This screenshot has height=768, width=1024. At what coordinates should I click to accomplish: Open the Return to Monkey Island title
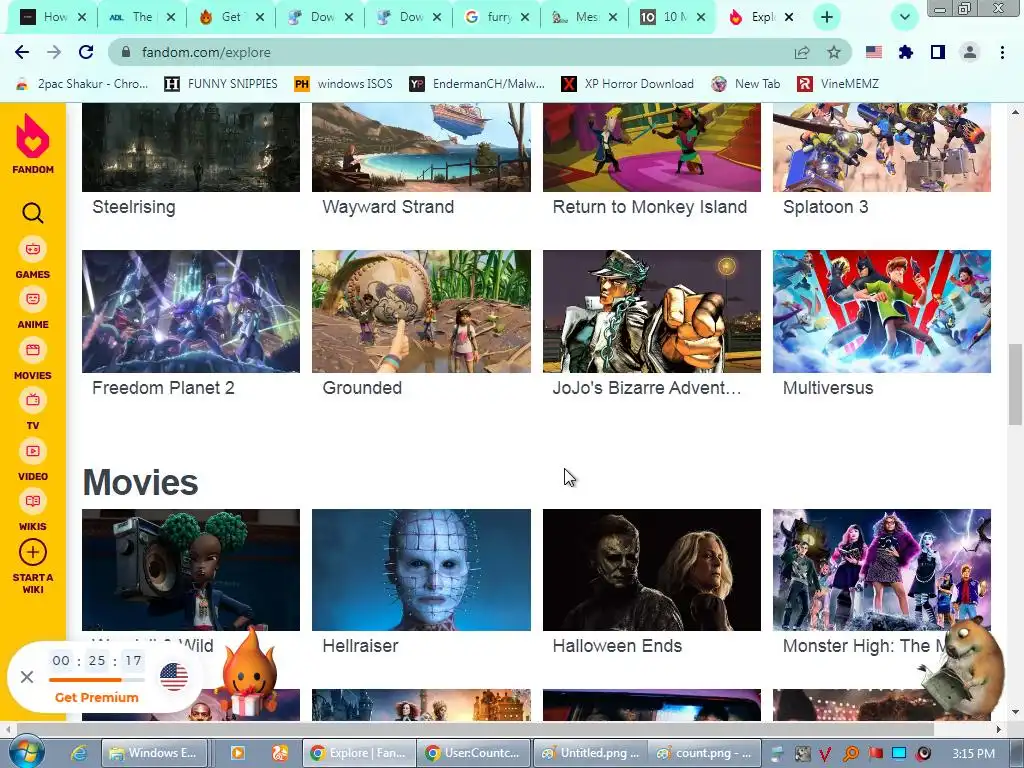tap(650, 207)
